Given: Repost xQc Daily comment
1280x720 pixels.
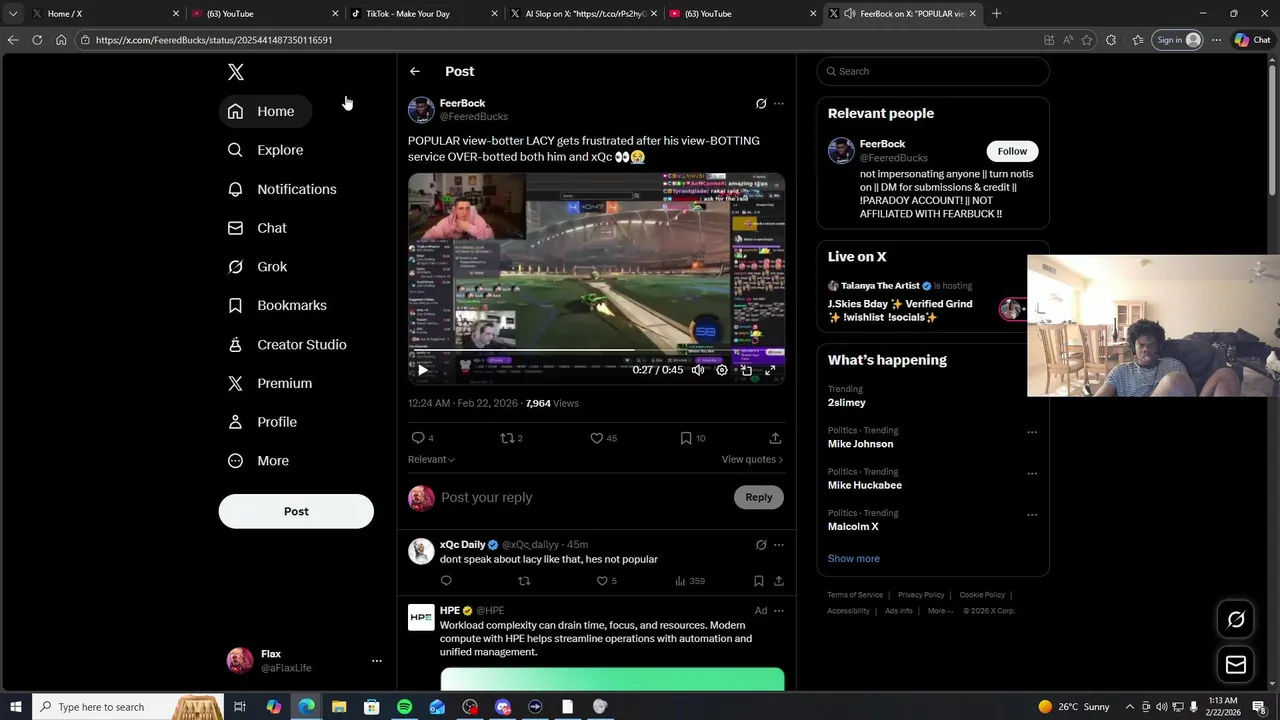Looking at the screenshot, I should coord(524,581).
